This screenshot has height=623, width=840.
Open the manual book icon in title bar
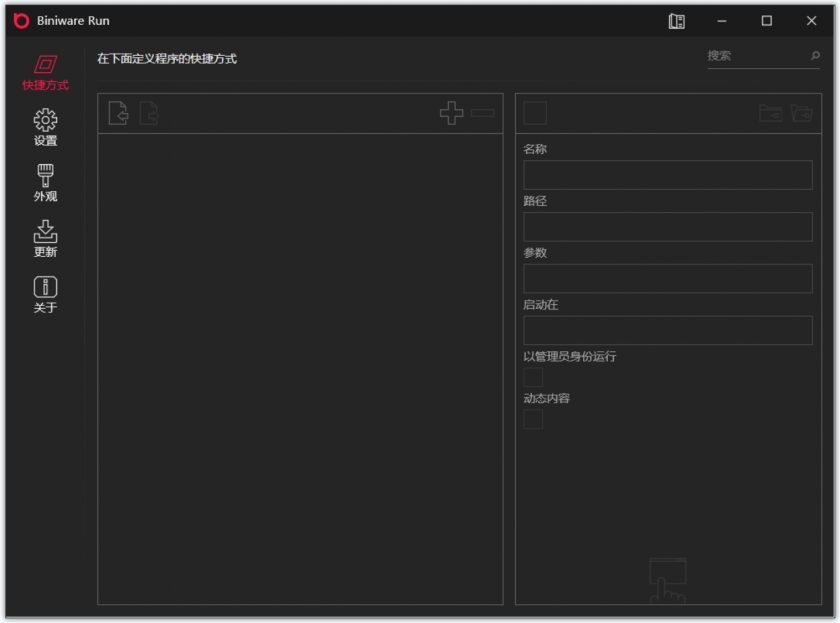coord(677,21)
